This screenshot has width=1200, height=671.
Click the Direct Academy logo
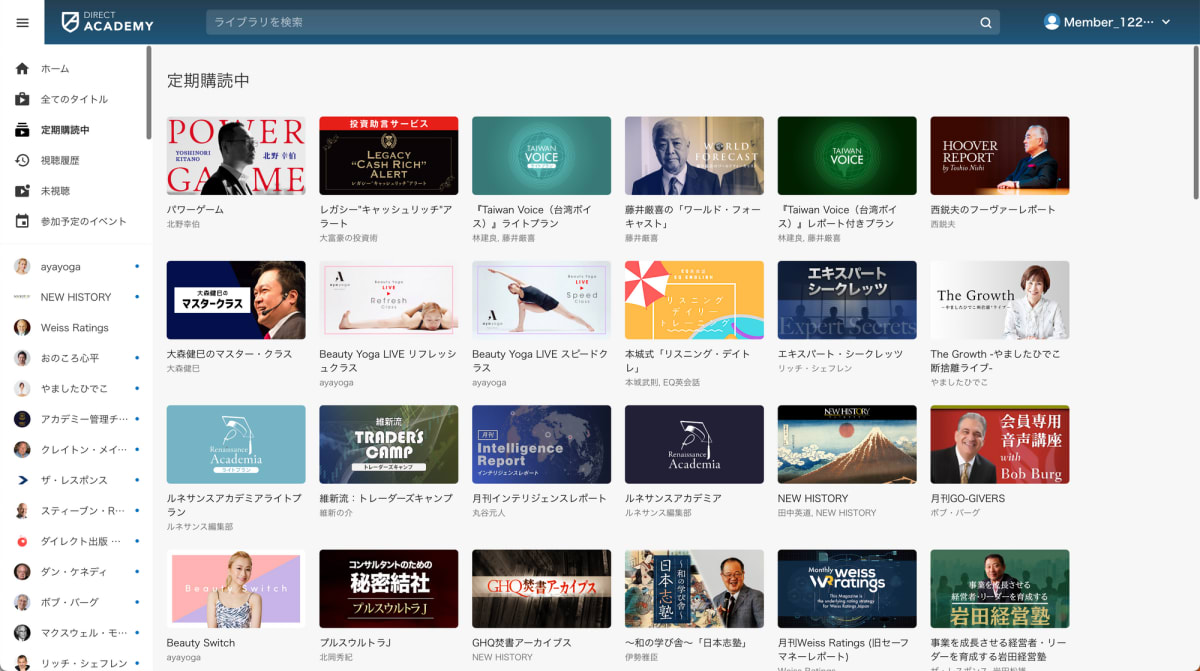point(107,22)
